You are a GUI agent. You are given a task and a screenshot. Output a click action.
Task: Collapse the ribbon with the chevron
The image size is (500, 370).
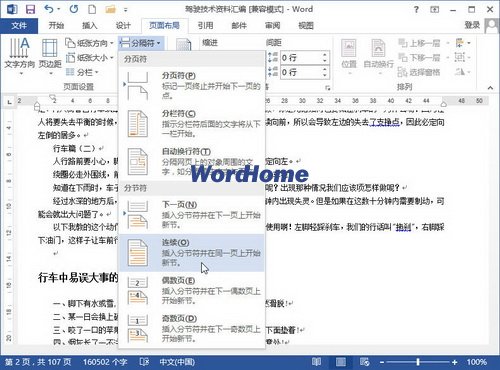(x=490, y=88)
